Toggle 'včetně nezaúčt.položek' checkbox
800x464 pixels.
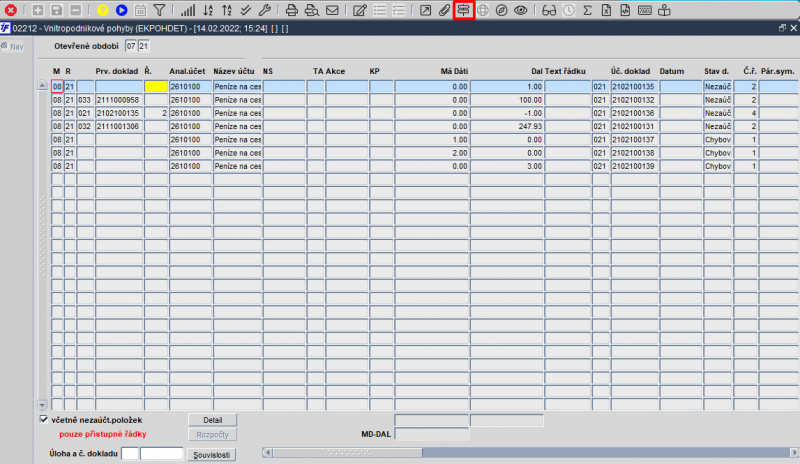[x=43, y=419]
